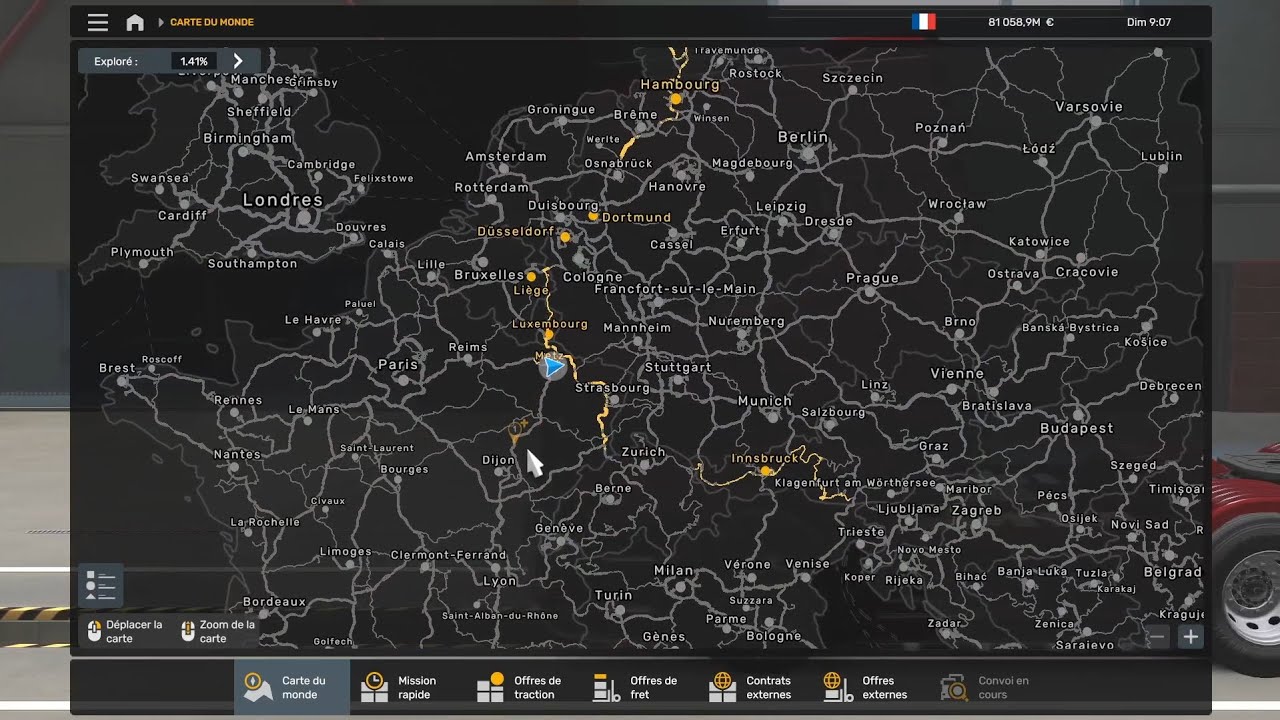This screenshot has height=720, width=1280.
Task: Click the Budapest city label
Action: tap(1076, 428)
